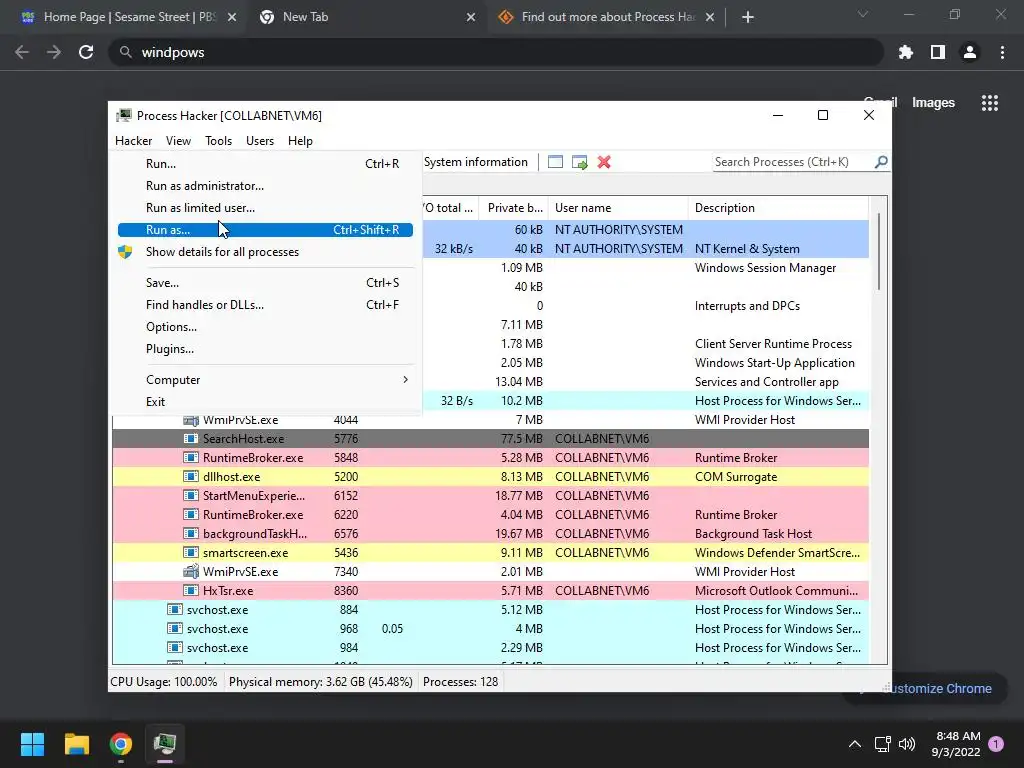
Task: Click the find window and thread icon
Action: [579, 162]
